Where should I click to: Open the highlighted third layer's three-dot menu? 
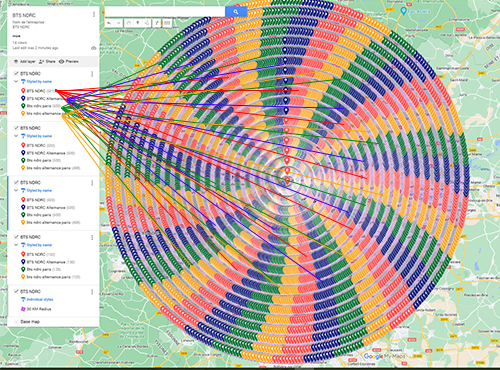(x=92, y=183)
